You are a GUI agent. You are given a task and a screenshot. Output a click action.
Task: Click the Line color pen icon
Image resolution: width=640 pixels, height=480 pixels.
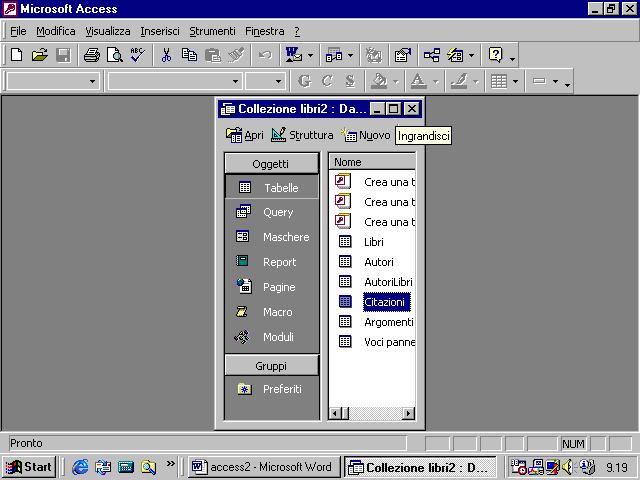coord(459,81)
